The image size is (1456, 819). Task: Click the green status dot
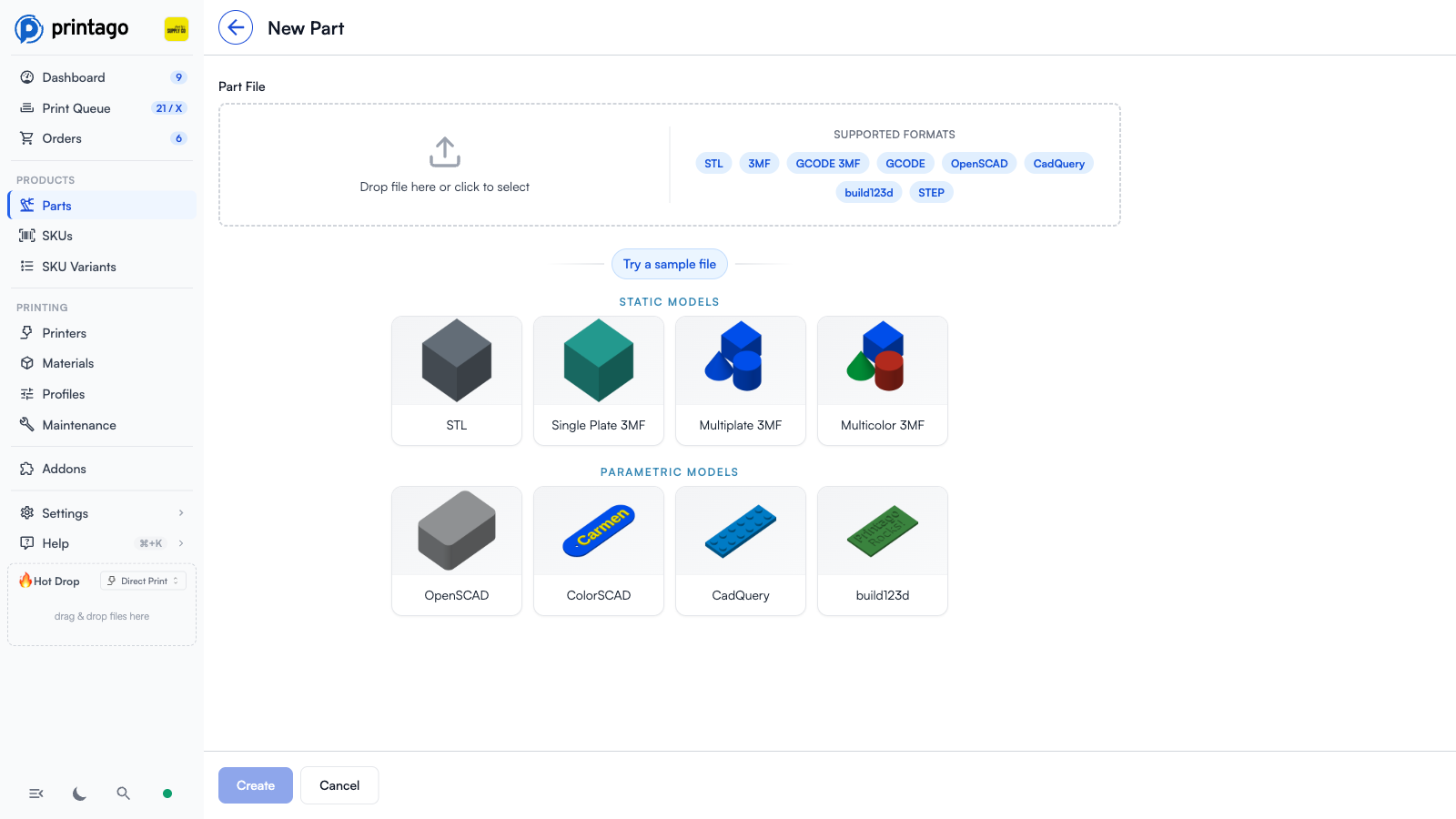[167, 794]
